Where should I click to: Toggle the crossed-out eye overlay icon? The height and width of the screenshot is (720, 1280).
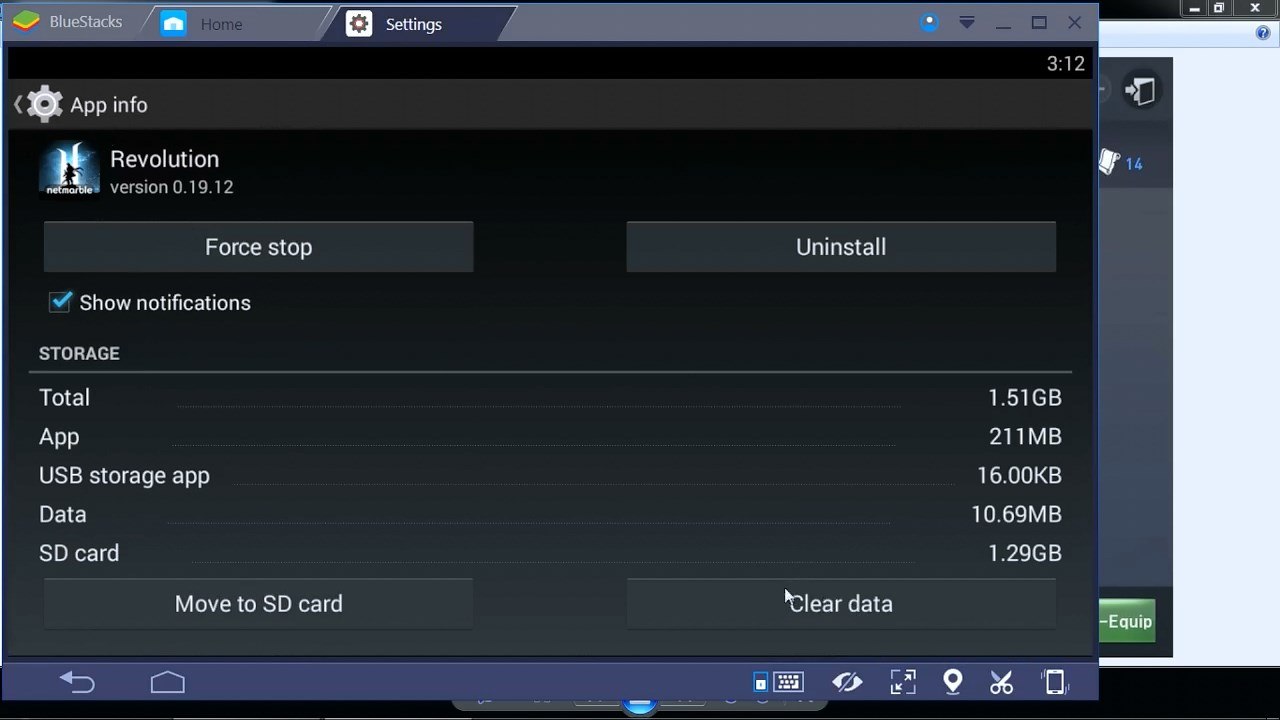click(x=847, y=682)
